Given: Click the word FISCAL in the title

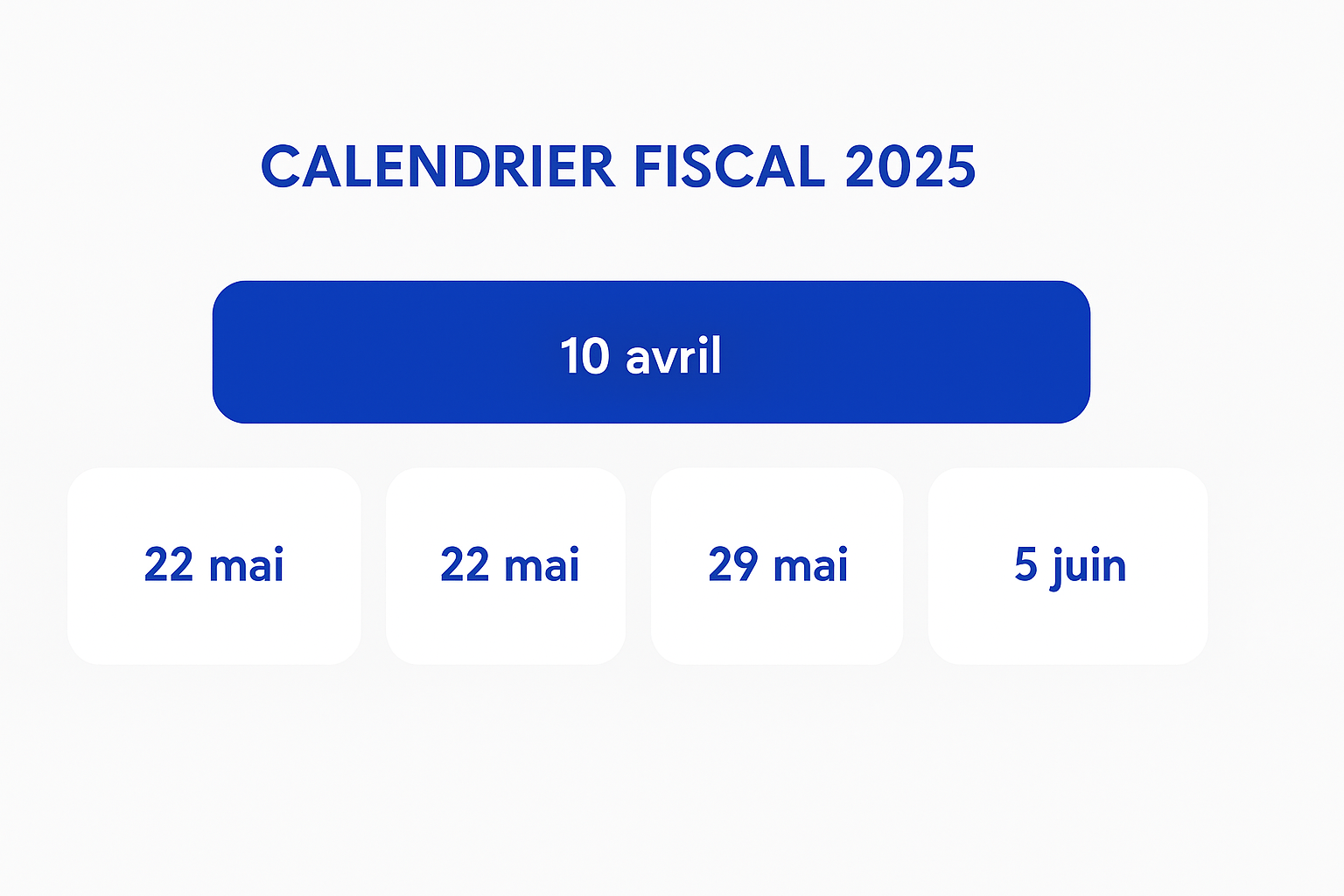Looking at the screenshot, I should pyautogui.click(x=729, y=166).
